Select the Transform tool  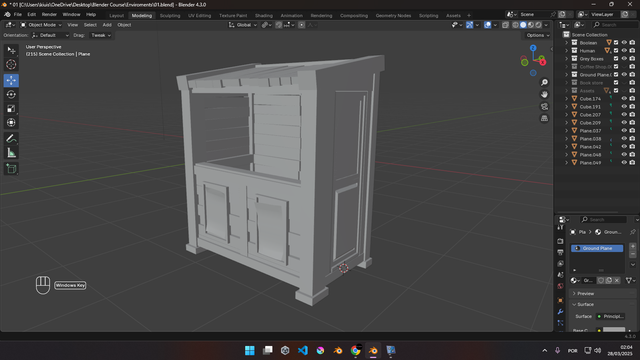click(11, 122)
